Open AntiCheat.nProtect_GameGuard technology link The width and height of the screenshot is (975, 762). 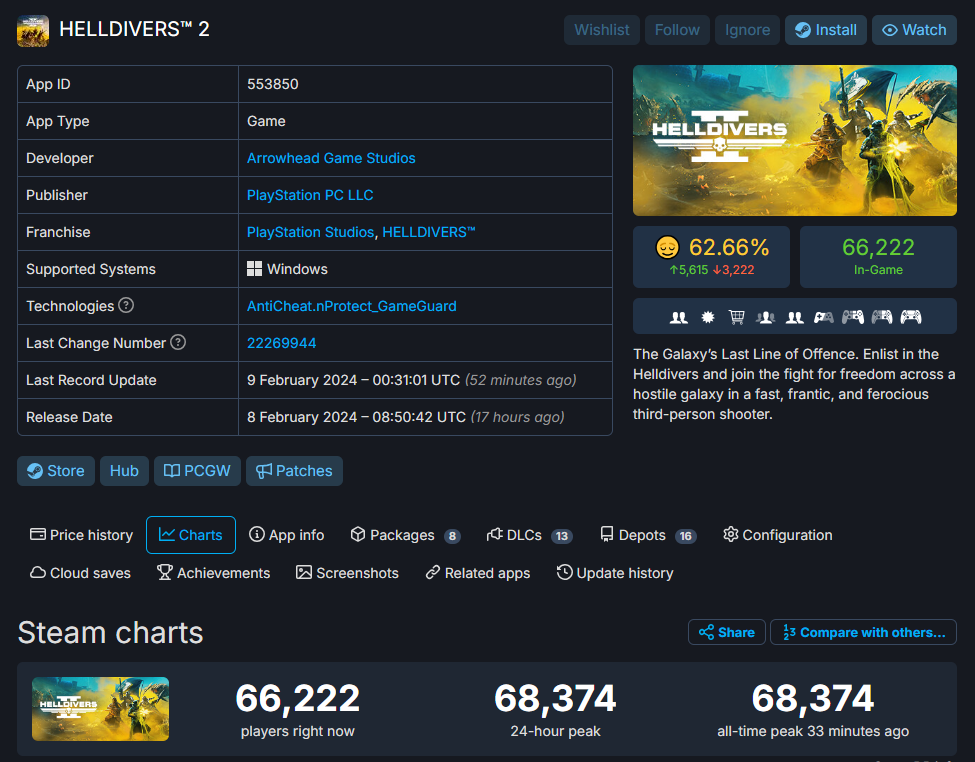(351, 306)
